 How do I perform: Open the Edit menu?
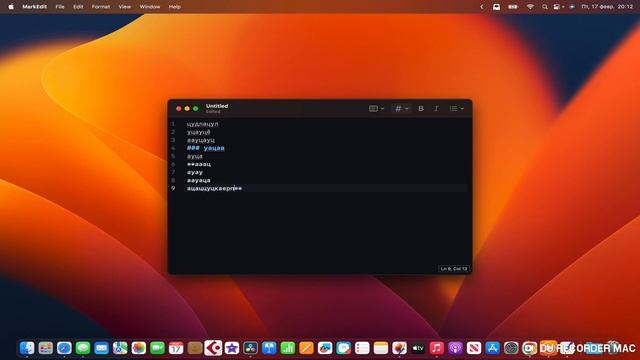pos(78,7)
